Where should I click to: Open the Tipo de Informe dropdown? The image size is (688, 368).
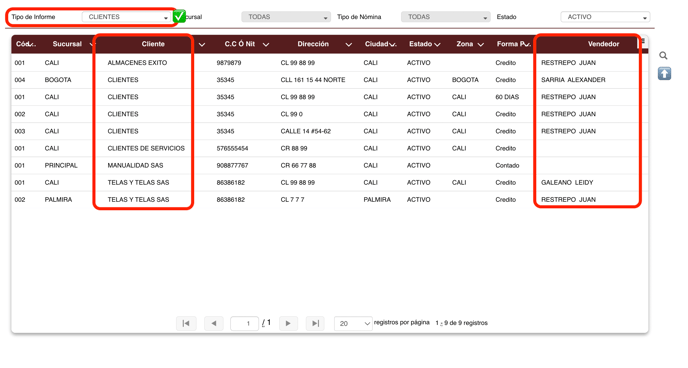pos(126,17)
